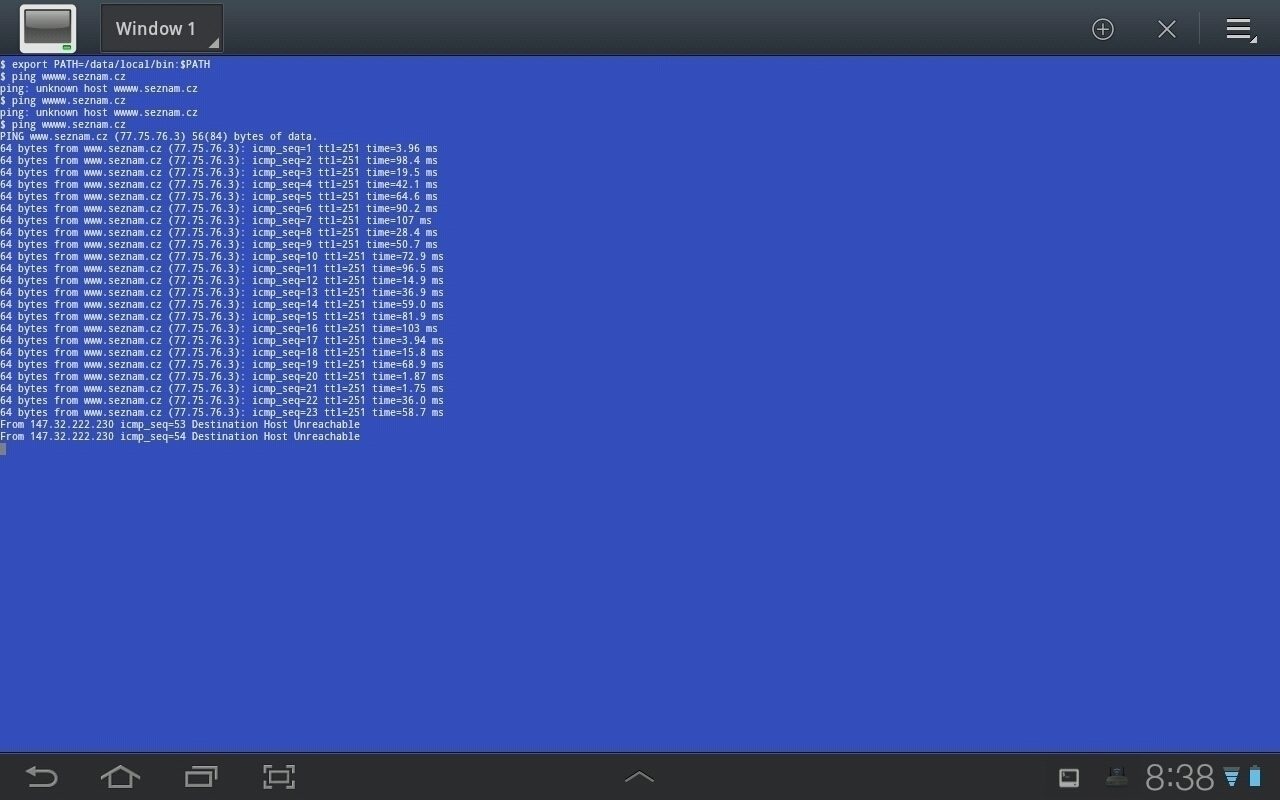Open the overflow options menu
The height and width of the screenshot is (800, 1280).
(1240, 29)
